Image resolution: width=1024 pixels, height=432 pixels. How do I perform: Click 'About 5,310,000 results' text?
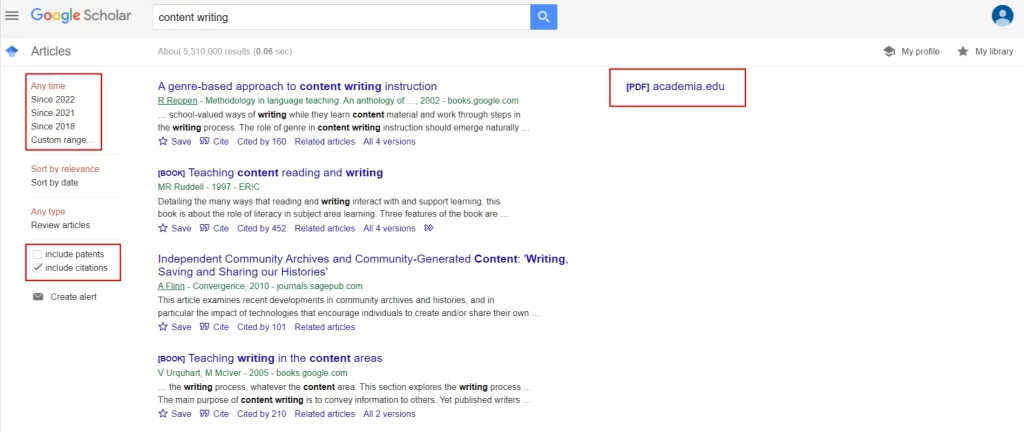pos(205,52)
